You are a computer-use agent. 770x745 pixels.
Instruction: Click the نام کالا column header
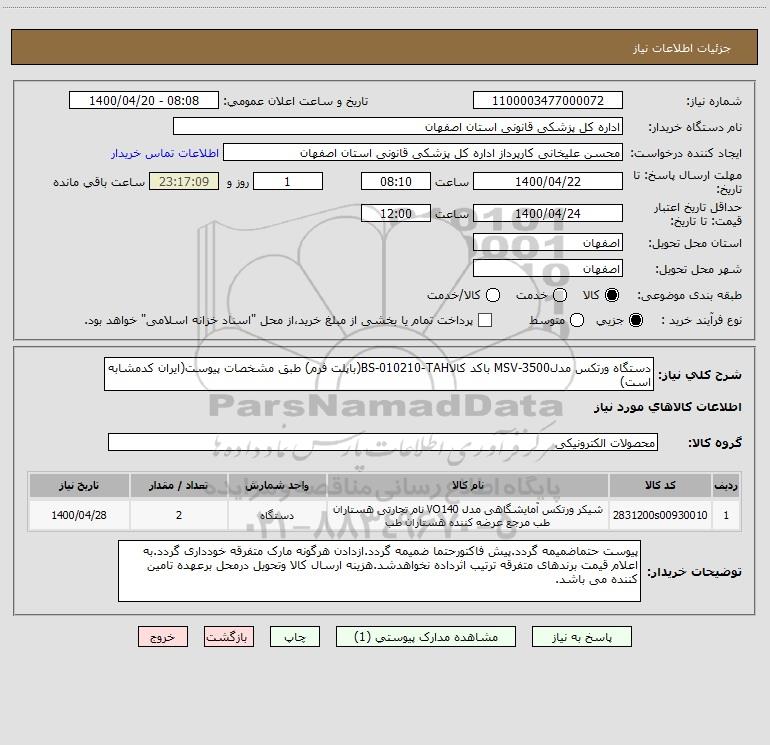tap(468, 485)
